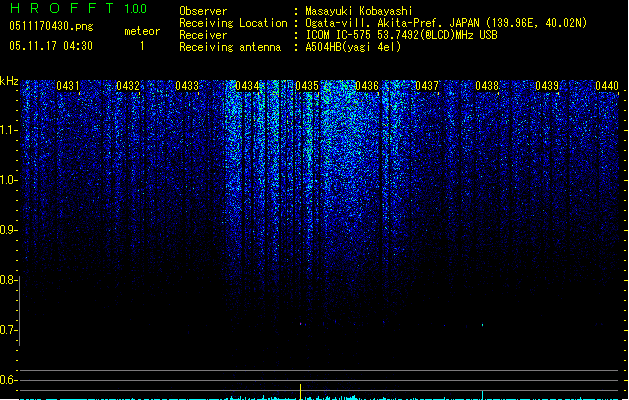Viewport: 629px width, 400px height.
Task: Click the 0435 time marker
Action: (307, 86)
